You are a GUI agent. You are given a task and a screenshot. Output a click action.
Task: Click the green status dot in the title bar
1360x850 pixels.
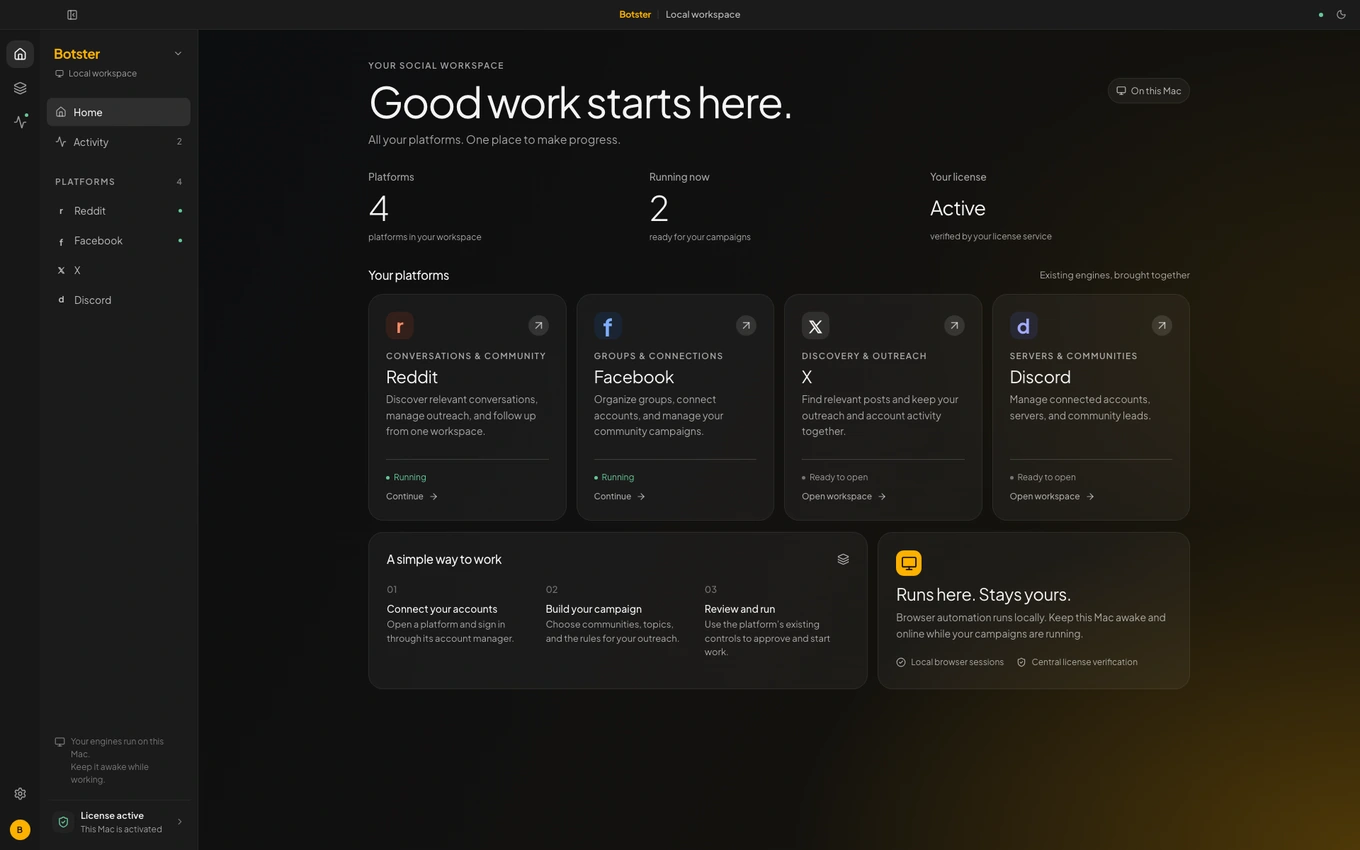point(1321,15)
